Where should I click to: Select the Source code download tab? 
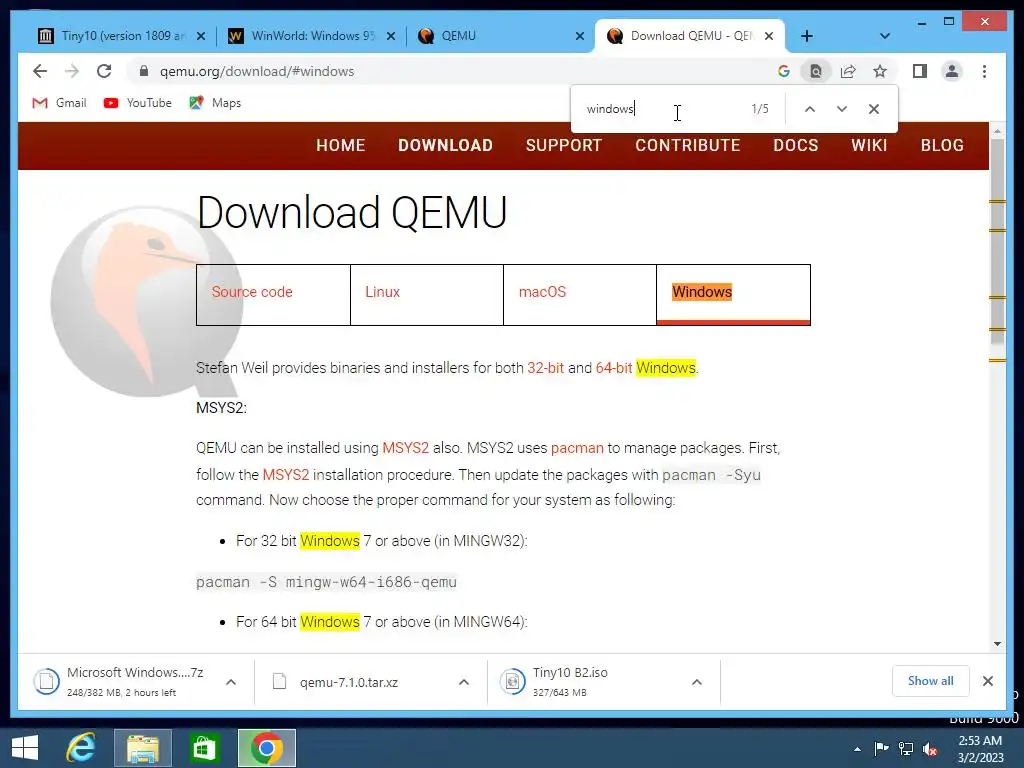[x=273, y=295]
